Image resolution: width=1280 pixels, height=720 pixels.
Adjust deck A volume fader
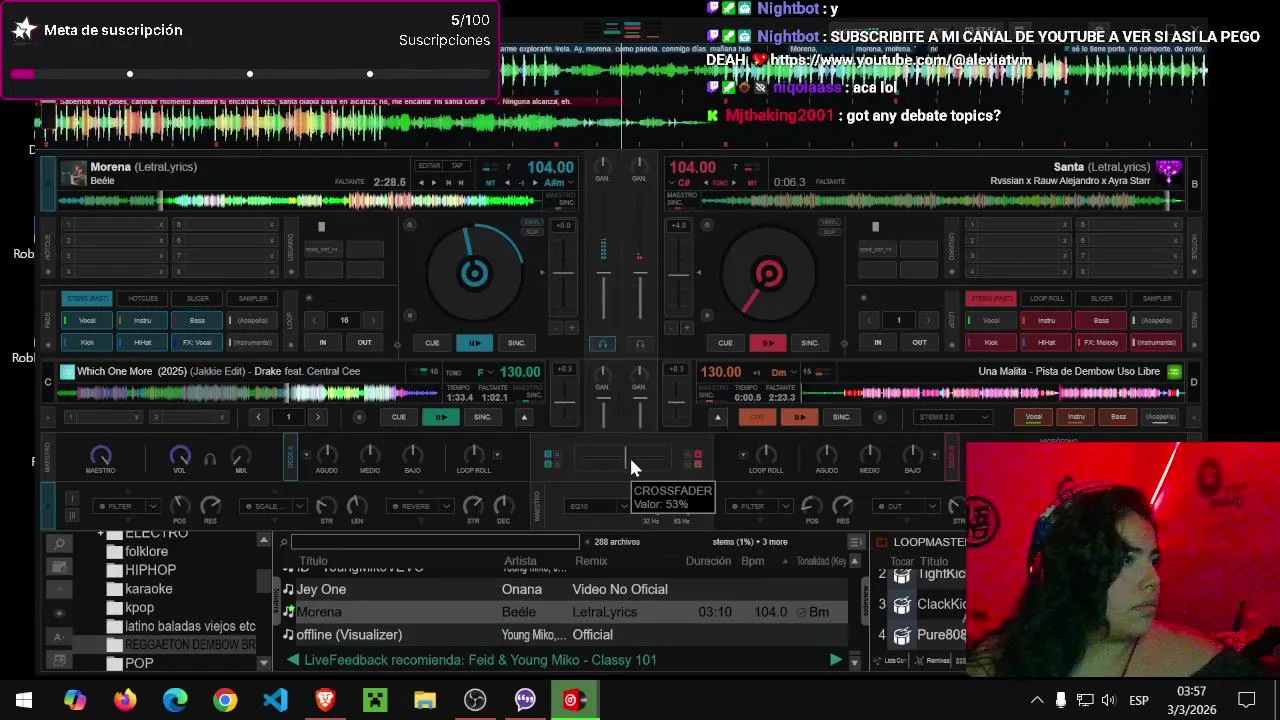tap(603, 295)
